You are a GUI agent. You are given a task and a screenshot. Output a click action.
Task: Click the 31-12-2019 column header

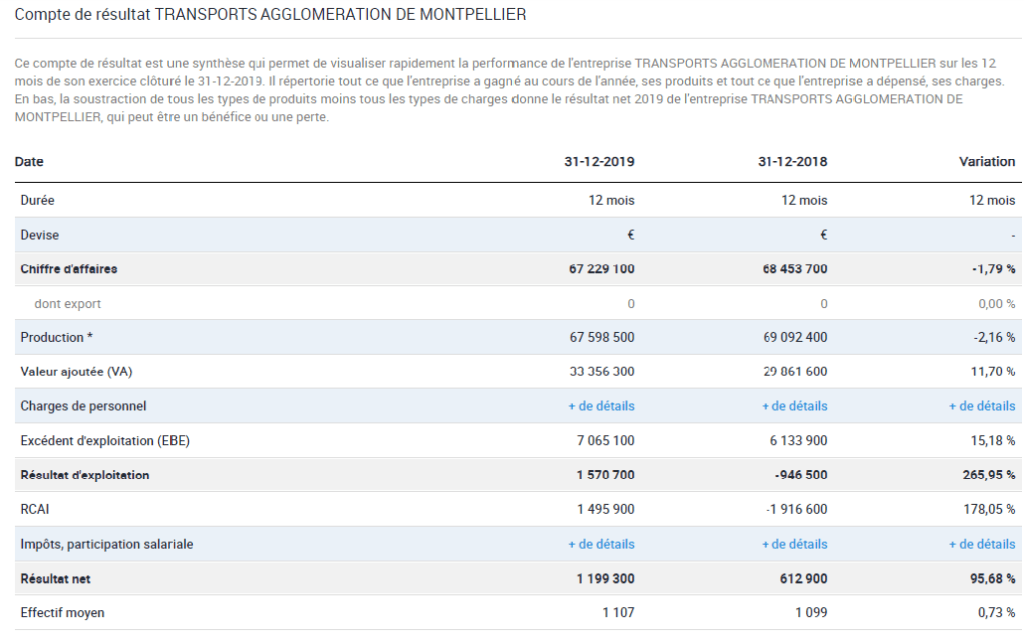(x=599, y=162)
